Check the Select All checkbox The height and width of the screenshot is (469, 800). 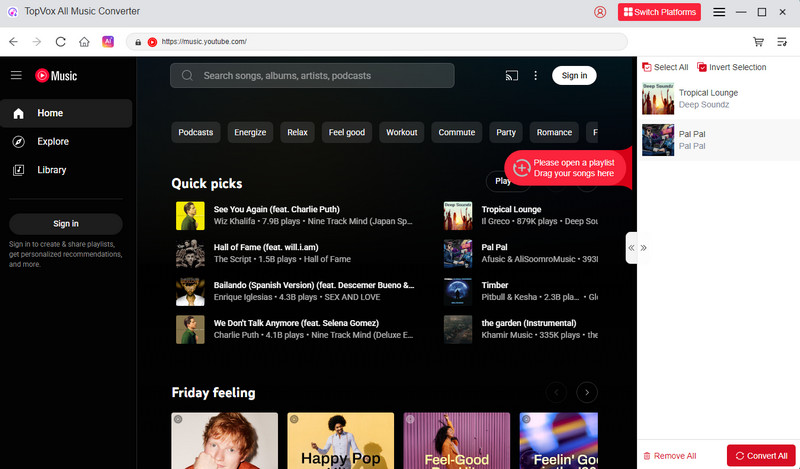[647, 67]
